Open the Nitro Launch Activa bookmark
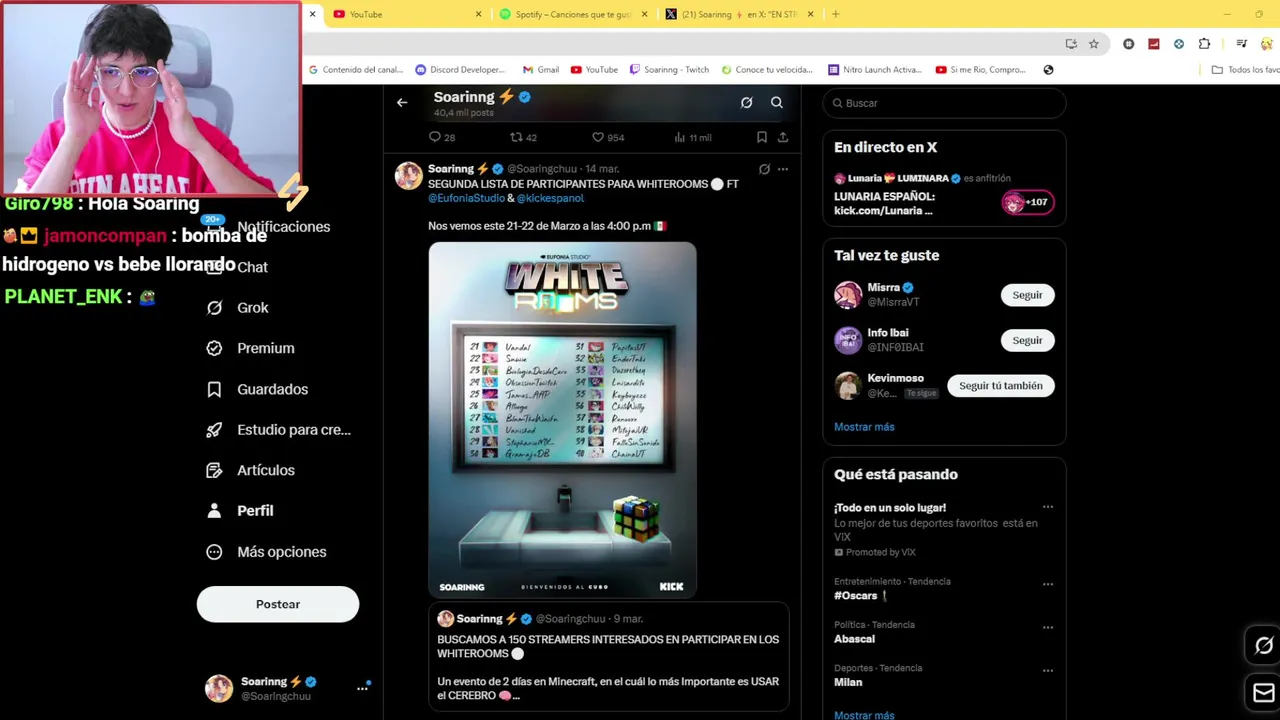The image size is (1280, 720). (x=875, y=70)
